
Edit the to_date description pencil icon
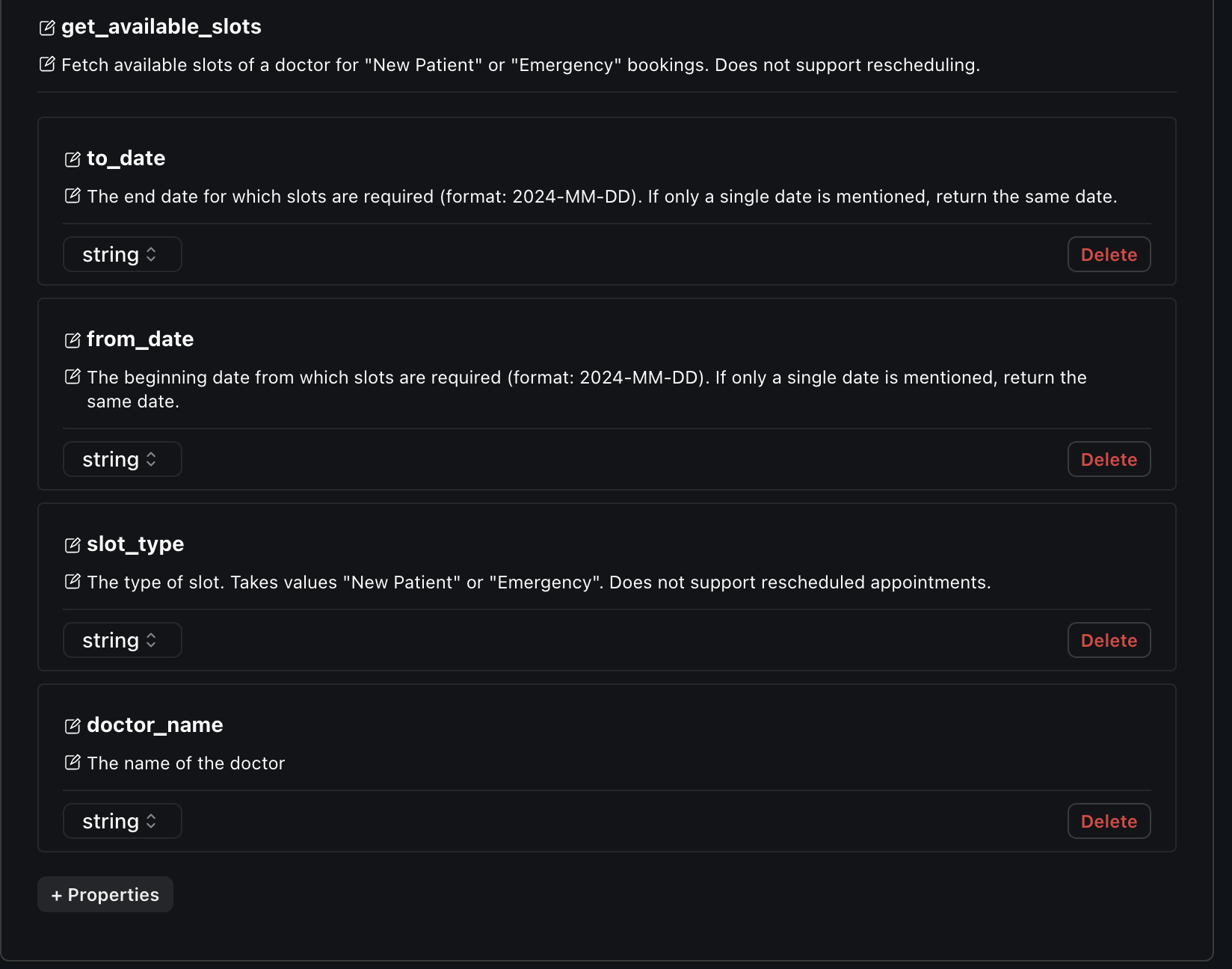pos(73,196)
